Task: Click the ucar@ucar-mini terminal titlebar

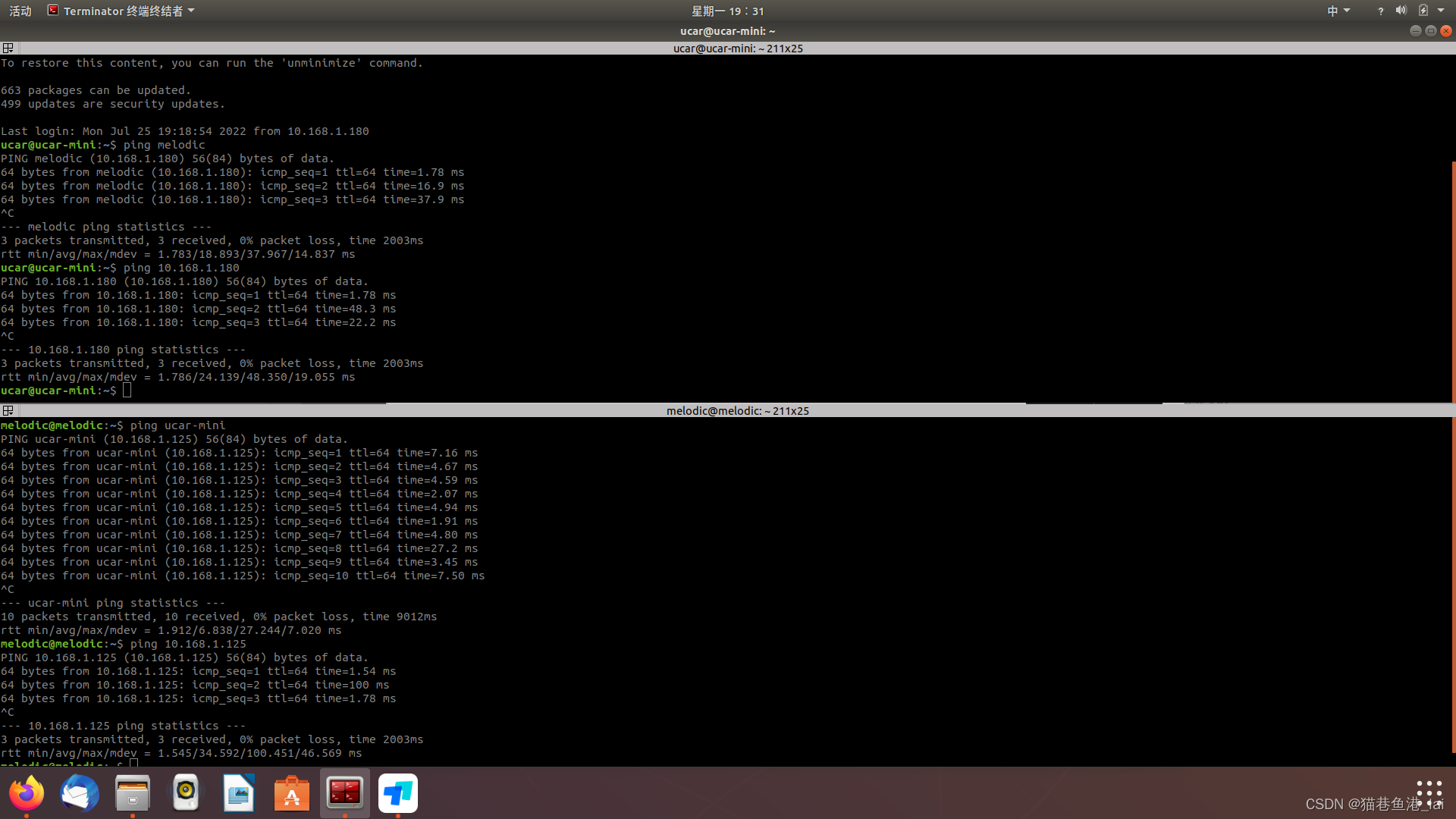Action: 737,48
